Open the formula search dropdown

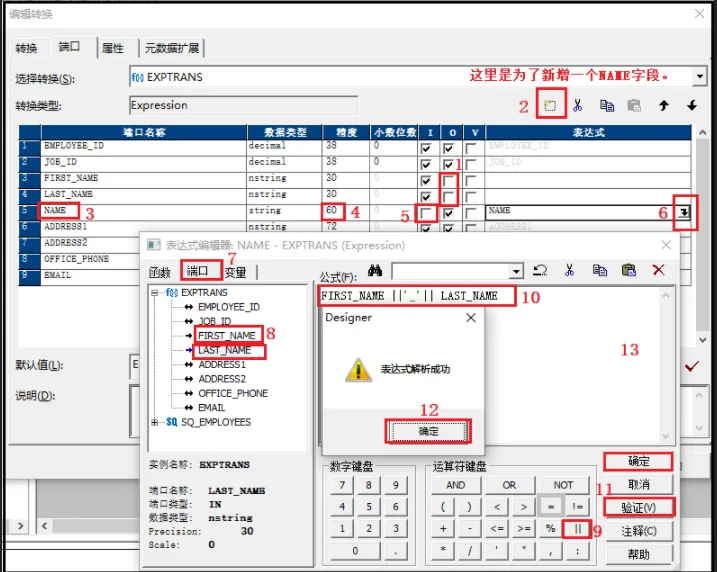coord(516,271)
